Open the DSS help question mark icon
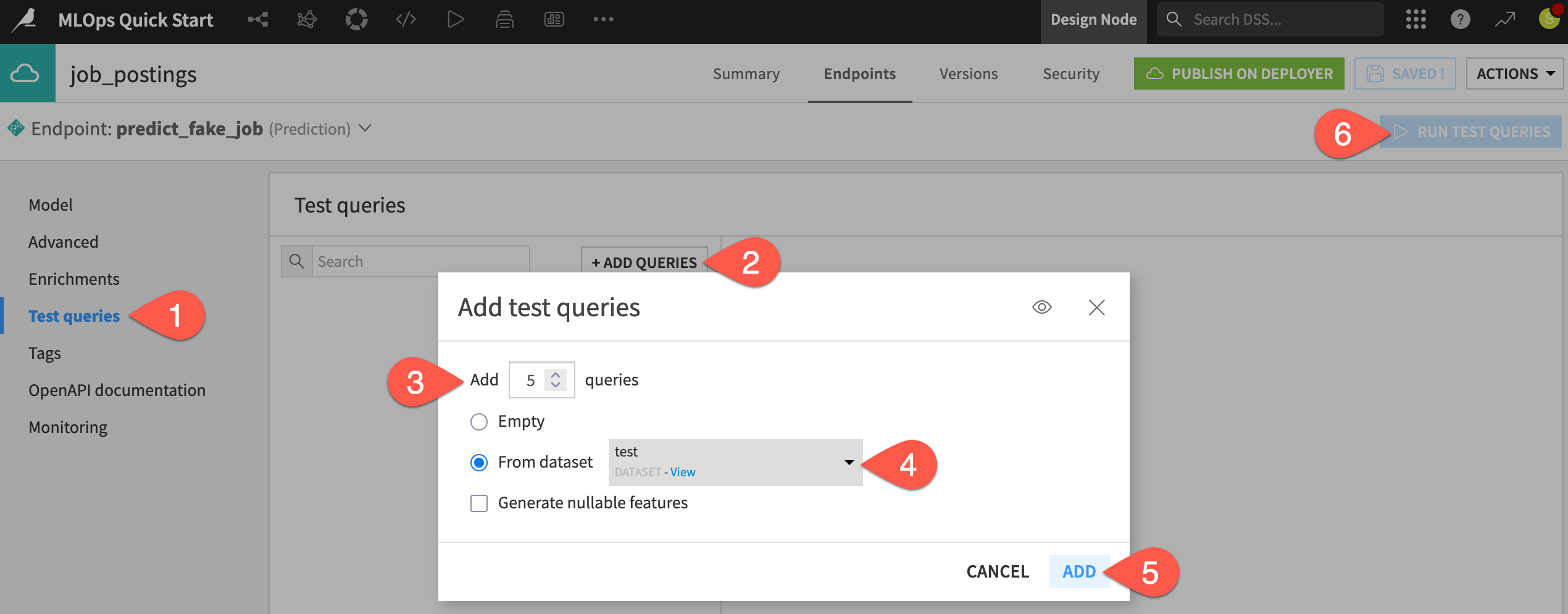1568x614 pixels. [1460, 19]
